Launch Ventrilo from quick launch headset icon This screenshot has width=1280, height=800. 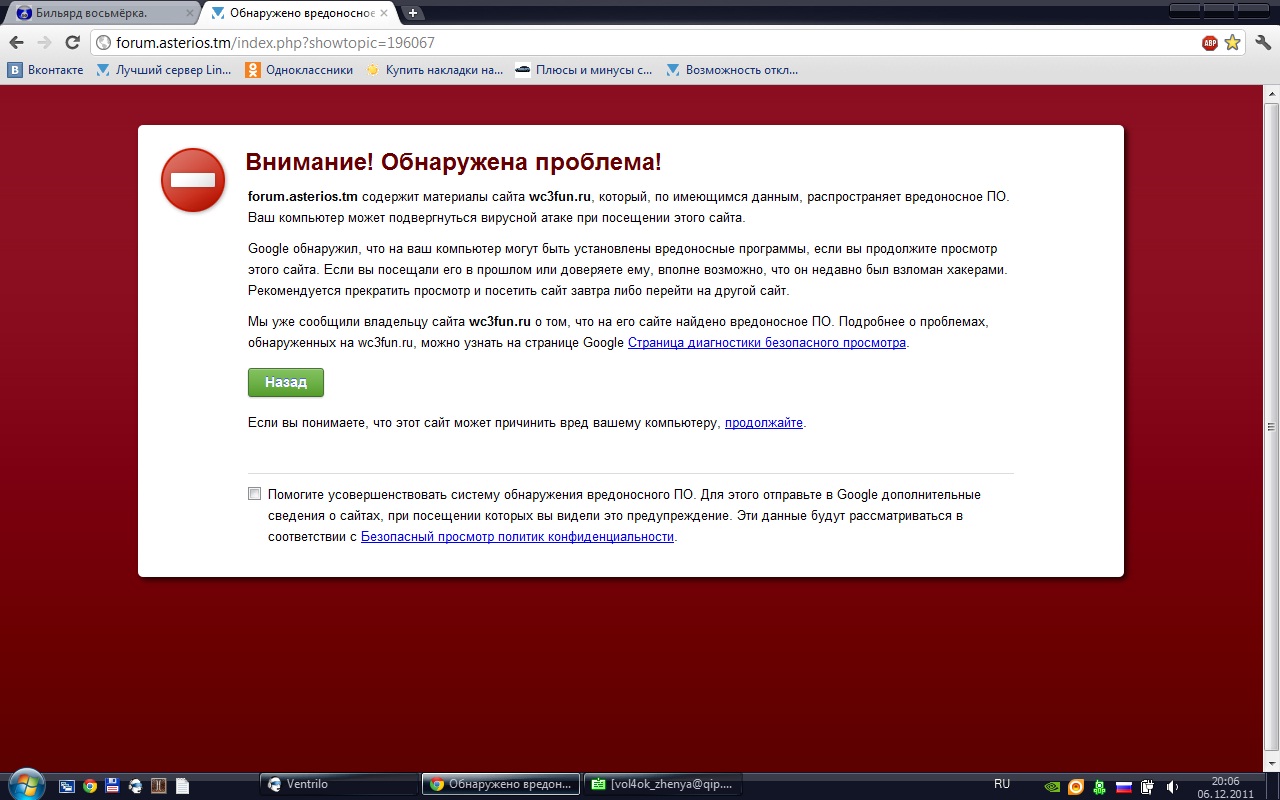click(136, 785)
